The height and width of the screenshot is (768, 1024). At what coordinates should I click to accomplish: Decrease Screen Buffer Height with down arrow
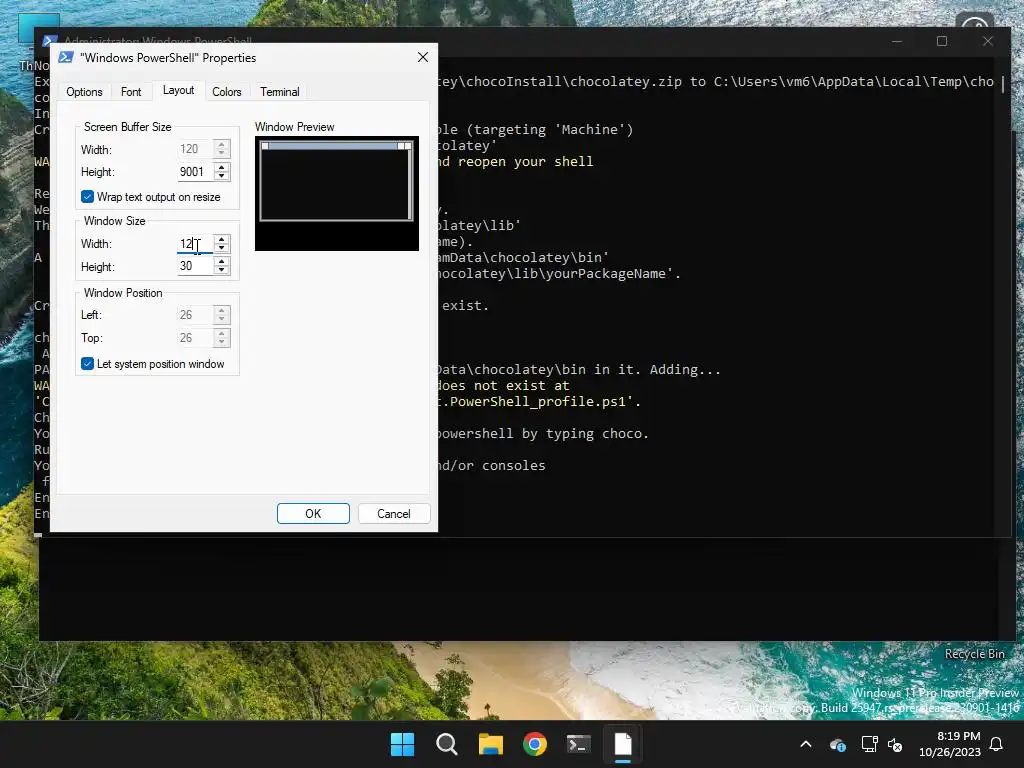(x=222, y=176)
